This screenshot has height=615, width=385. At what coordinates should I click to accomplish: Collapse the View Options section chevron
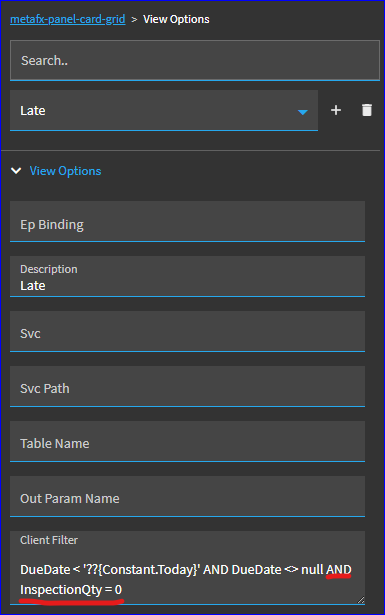(x=16, y=171)
